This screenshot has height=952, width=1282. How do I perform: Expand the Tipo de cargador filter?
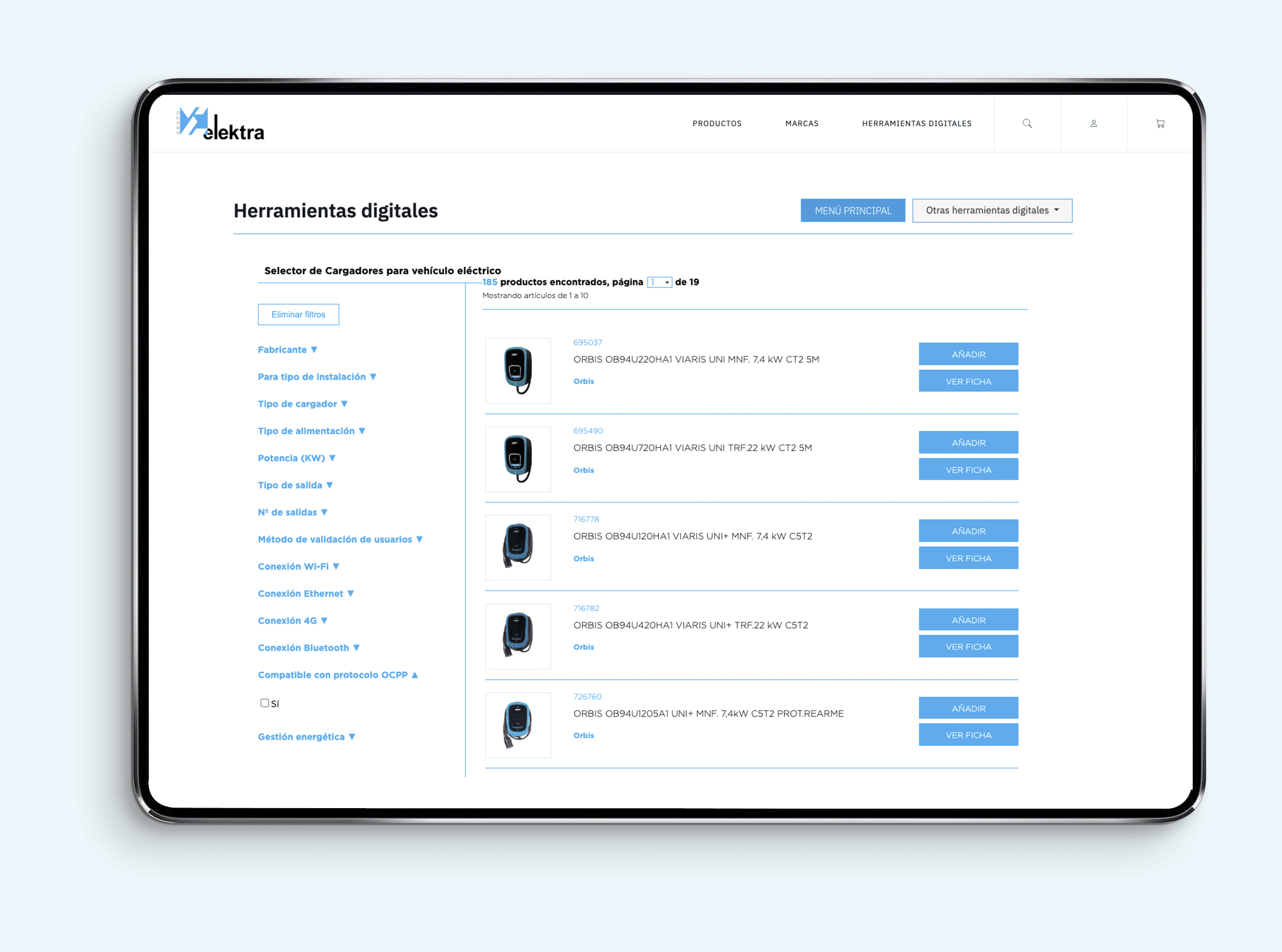pos(302,403)
